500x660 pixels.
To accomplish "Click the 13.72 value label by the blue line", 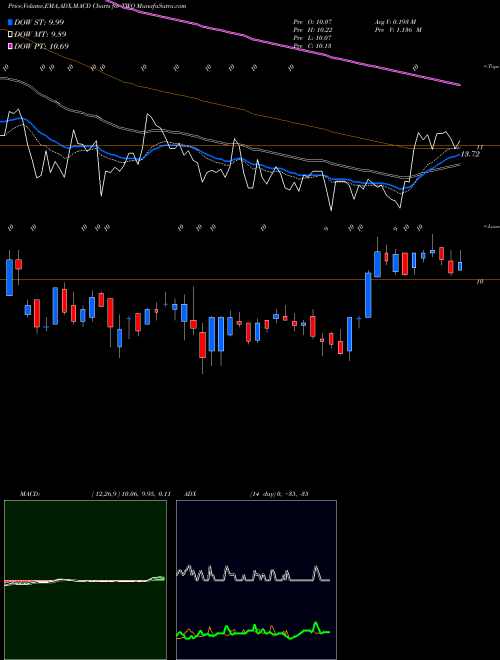I will coord(470,154).
